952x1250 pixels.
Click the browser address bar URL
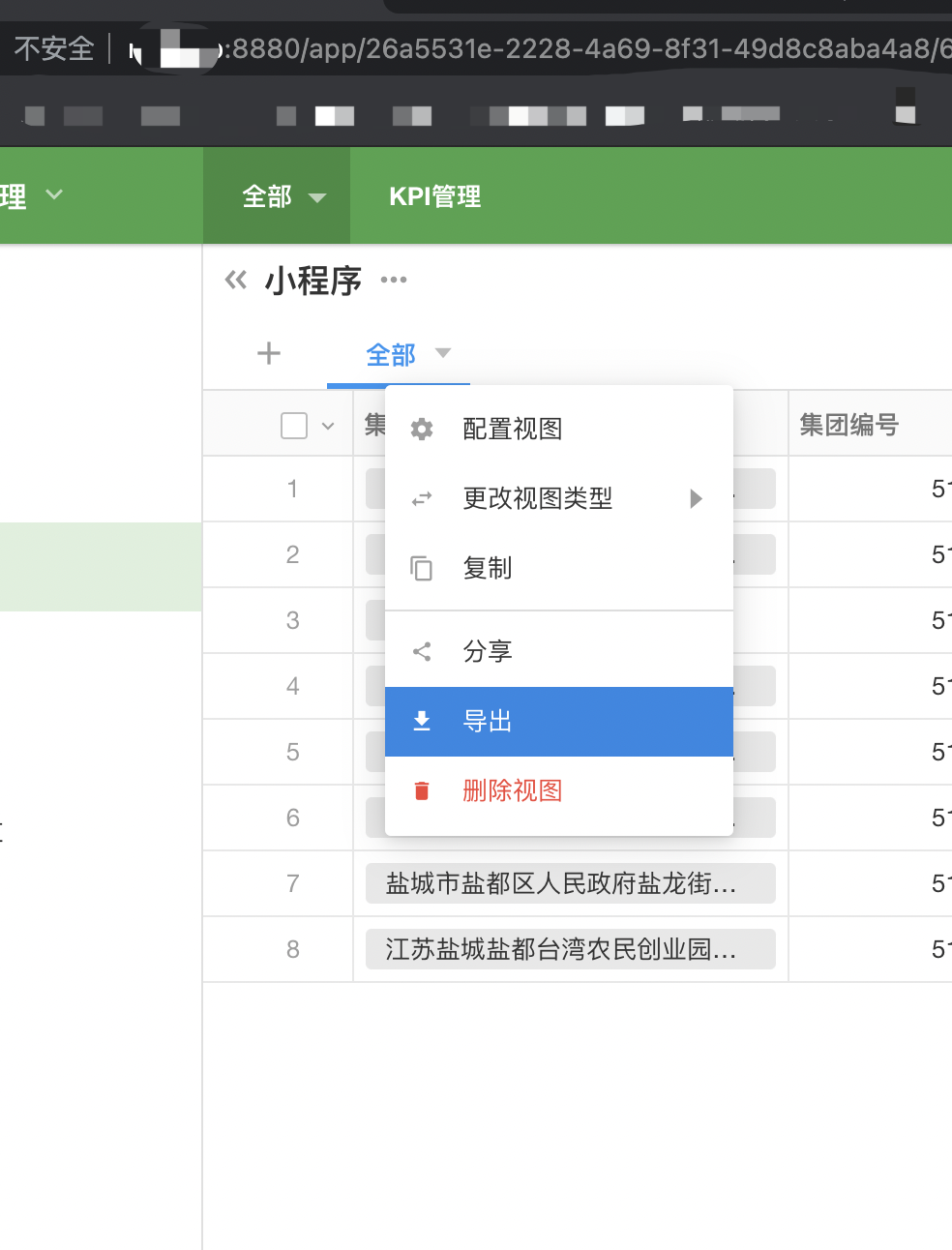[x=580, y=48]
